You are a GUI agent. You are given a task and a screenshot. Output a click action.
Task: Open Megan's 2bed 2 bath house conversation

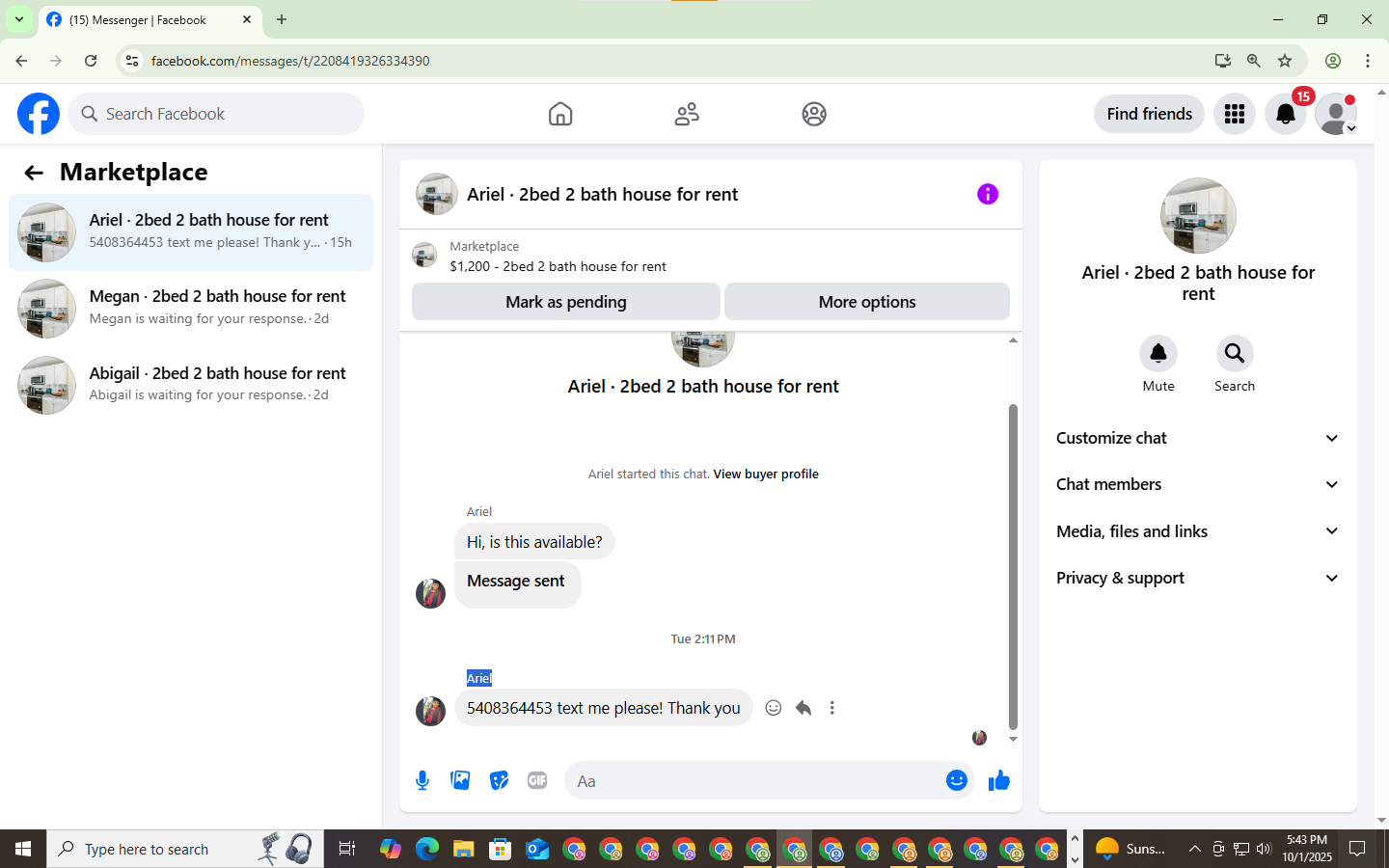pos(191,308)
